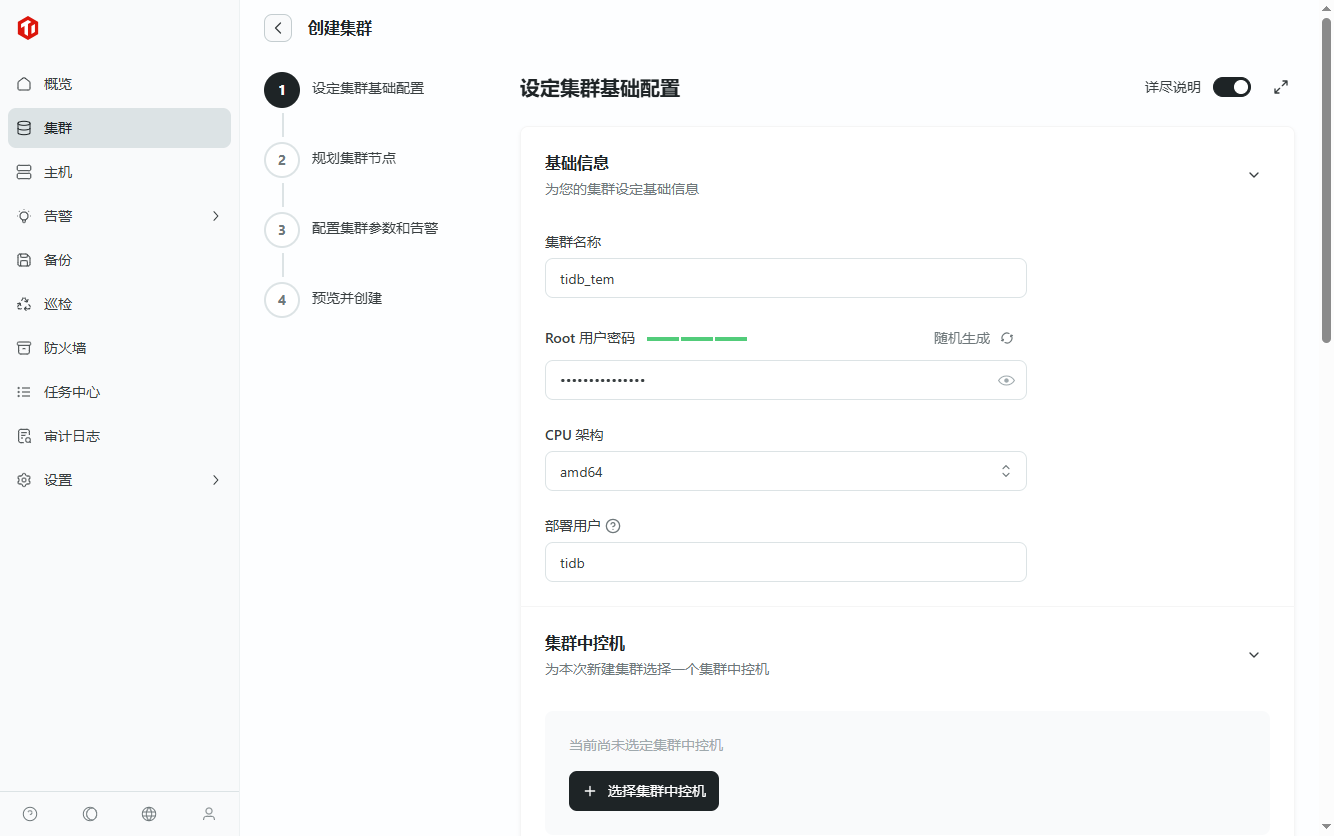Viewport: 1334px width, 836px height.
Task: Open the user profile icon
Action: tap(209, 814)
